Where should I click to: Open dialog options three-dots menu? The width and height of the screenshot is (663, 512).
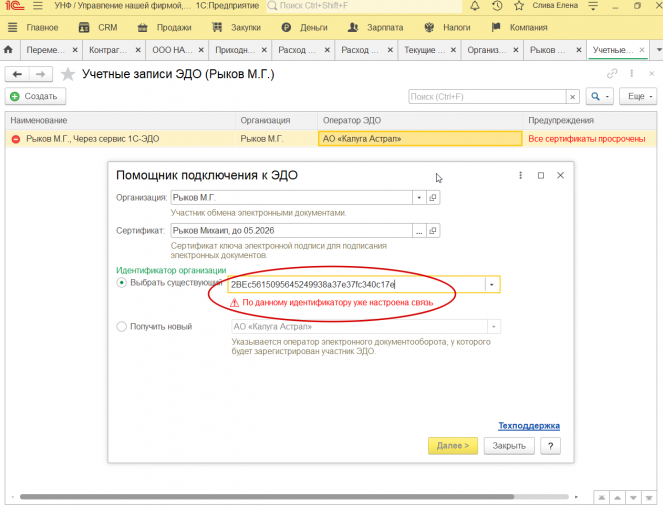click(521, 175)
